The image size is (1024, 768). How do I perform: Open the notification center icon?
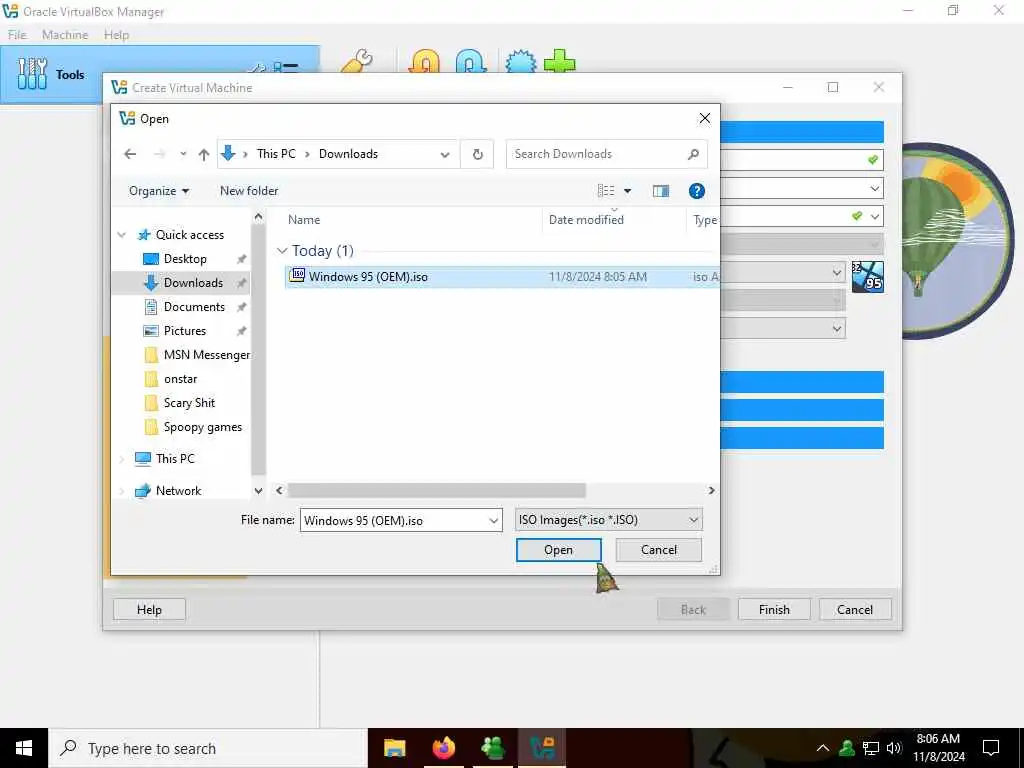[991, 748]
